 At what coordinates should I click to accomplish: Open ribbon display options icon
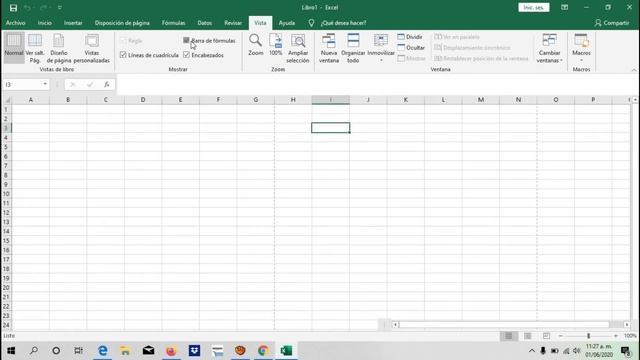click(564, 7)
